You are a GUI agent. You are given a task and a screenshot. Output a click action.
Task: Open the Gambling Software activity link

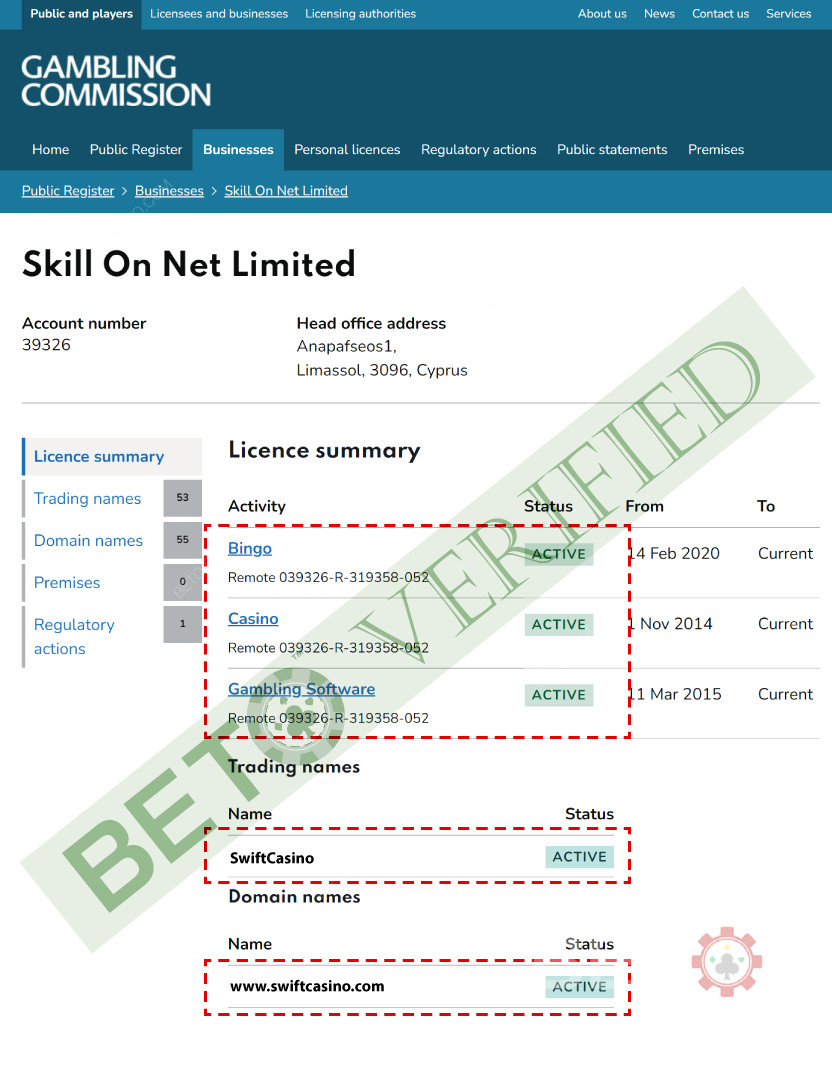coord(302,689)
